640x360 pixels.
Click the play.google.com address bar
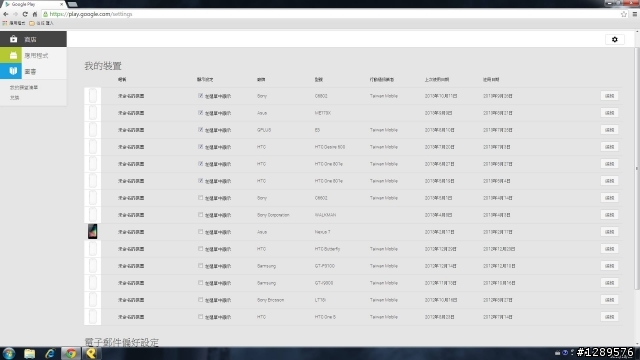click(331, 14)
